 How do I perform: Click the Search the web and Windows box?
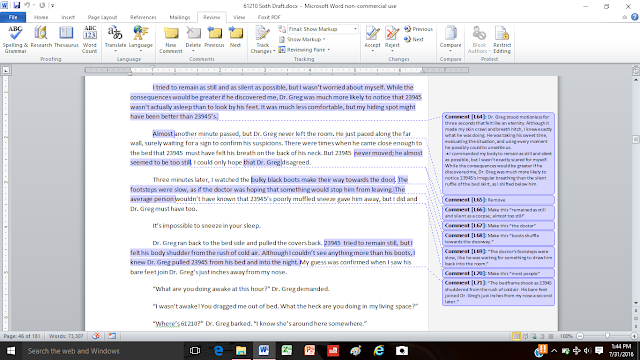[102, 351]
